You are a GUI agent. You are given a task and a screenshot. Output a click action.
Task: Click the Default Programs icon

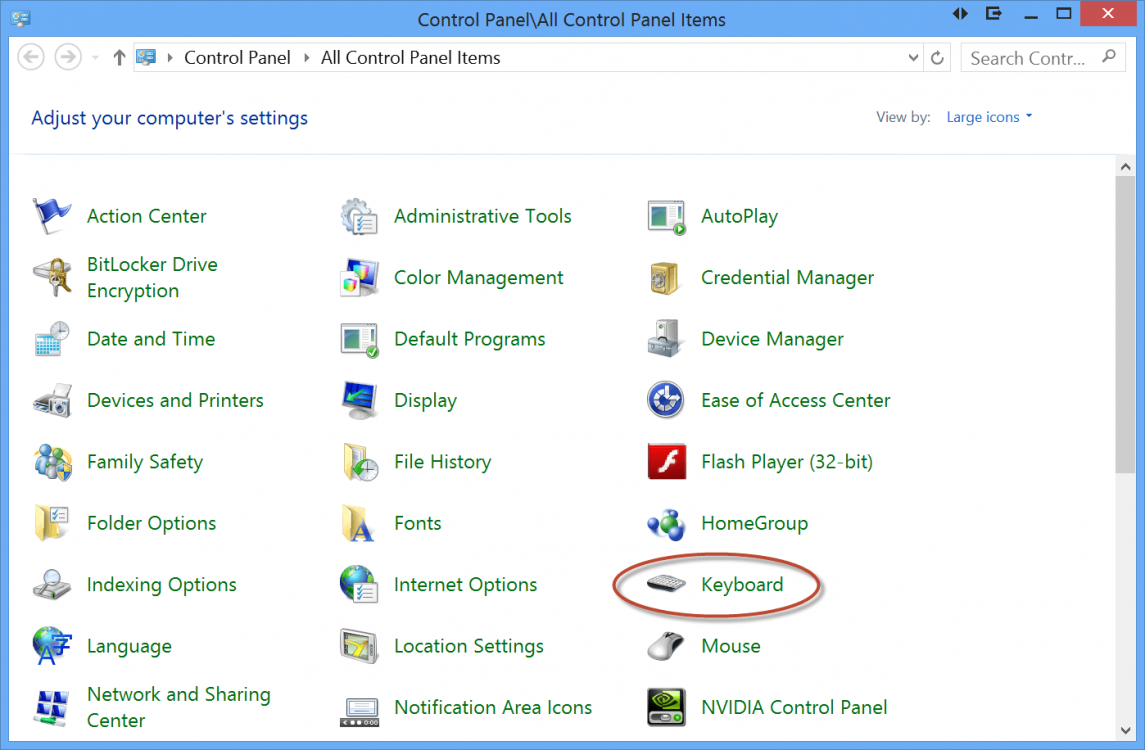point(359,339)
